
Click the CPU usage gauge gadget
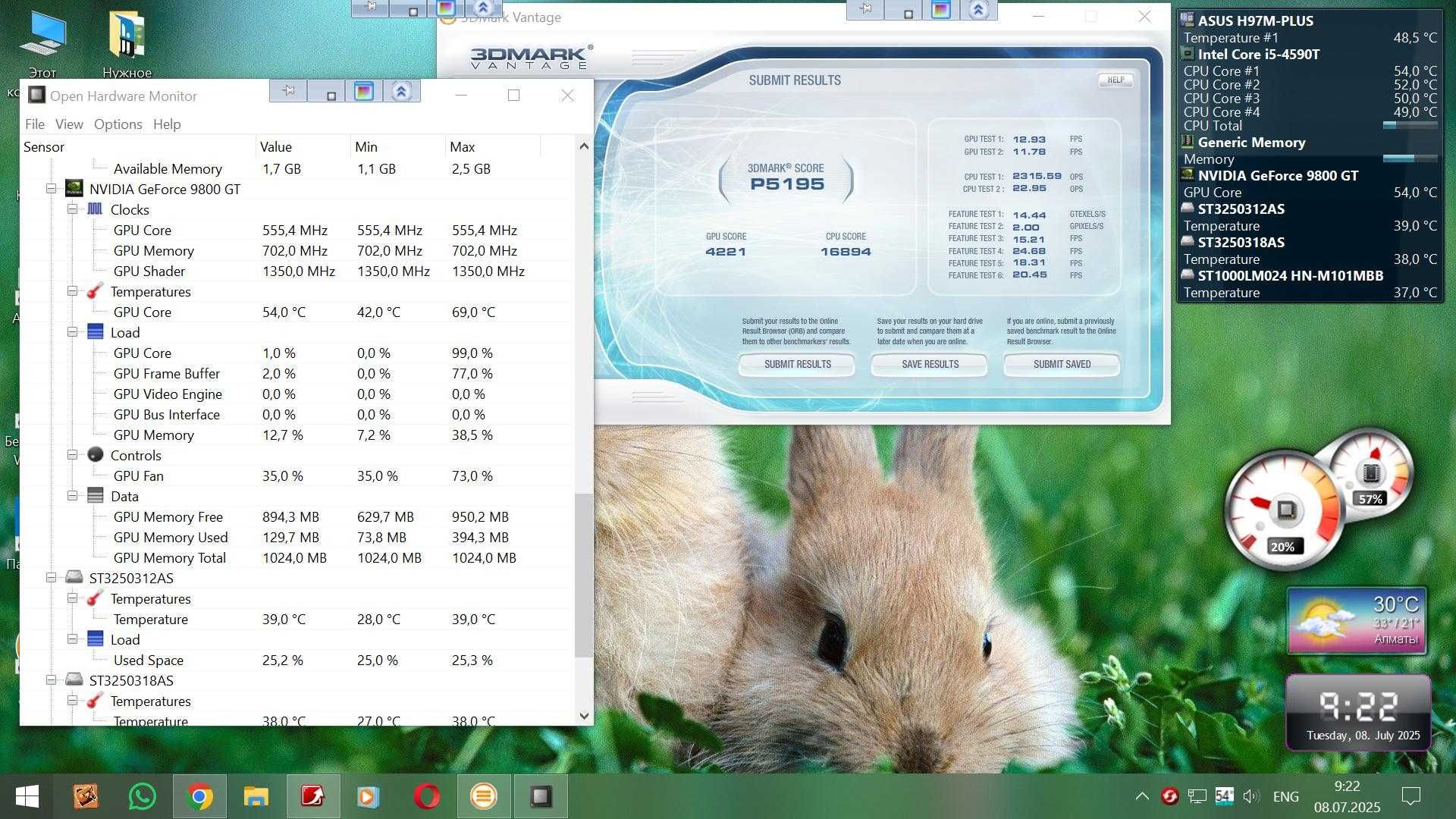[1284, 510]
